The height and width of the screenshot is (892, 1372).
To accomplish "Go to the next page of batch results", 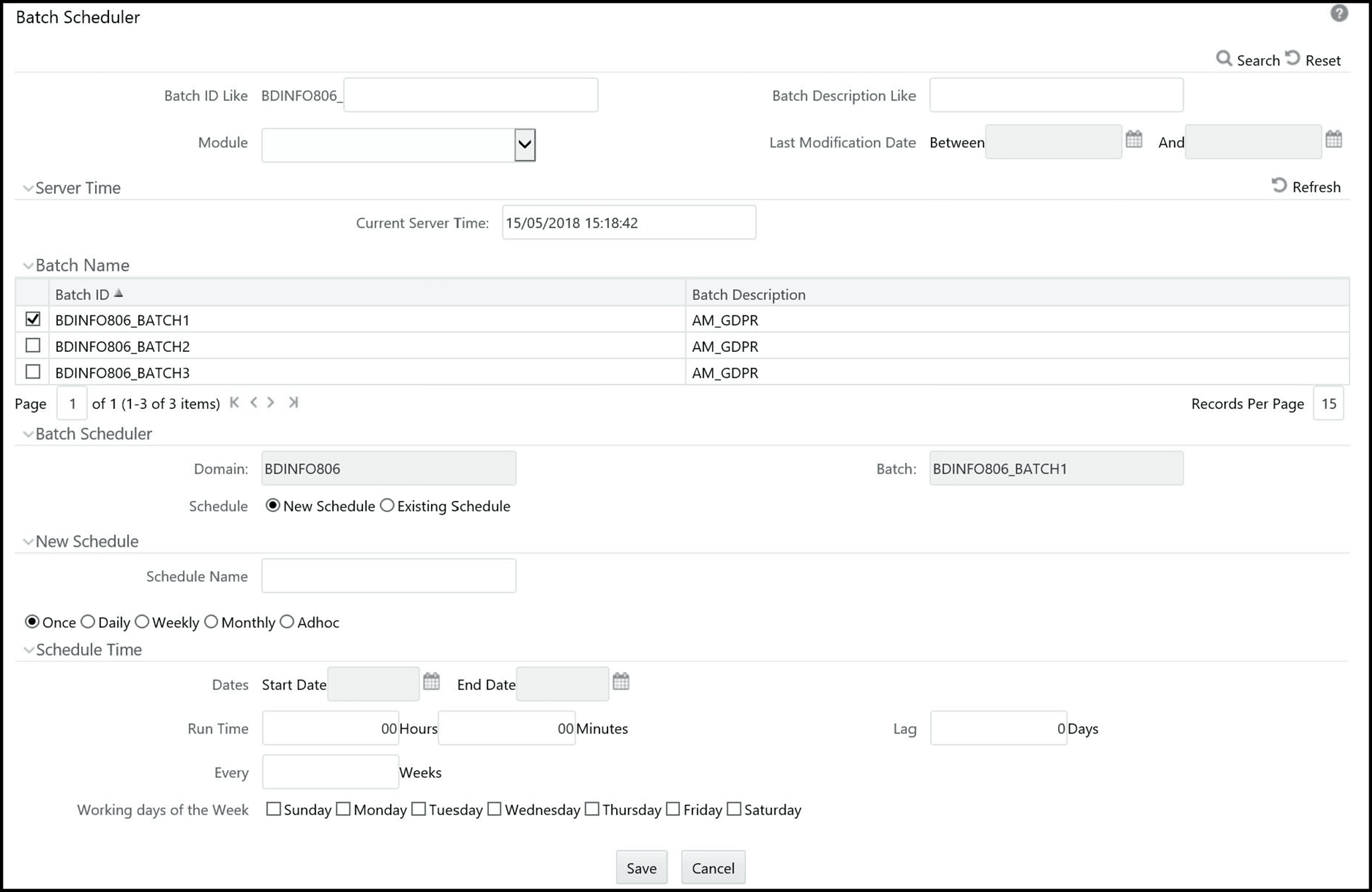I will coord(271,402).
